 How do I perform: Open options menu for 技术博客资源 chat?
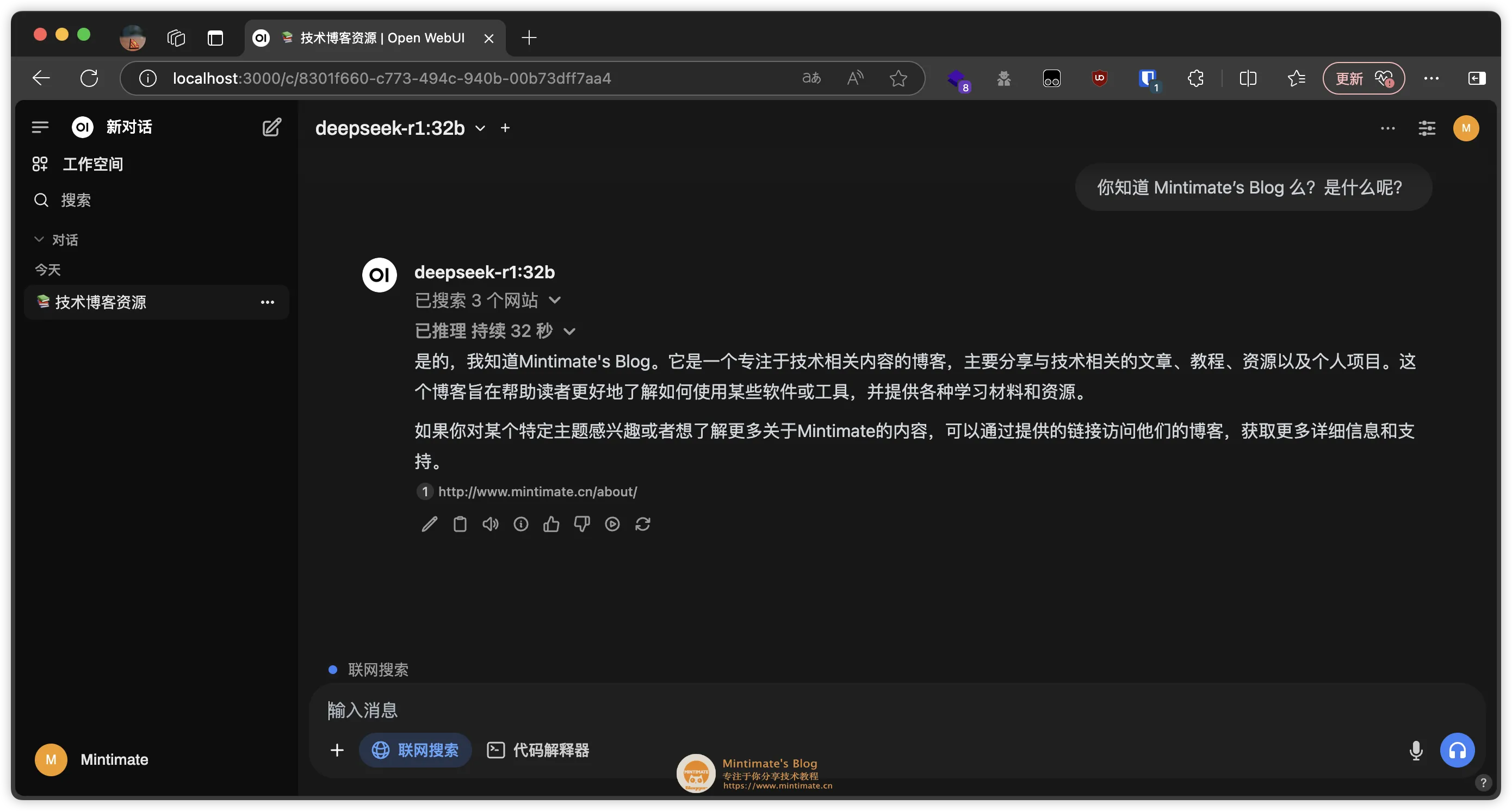[268, 302]
